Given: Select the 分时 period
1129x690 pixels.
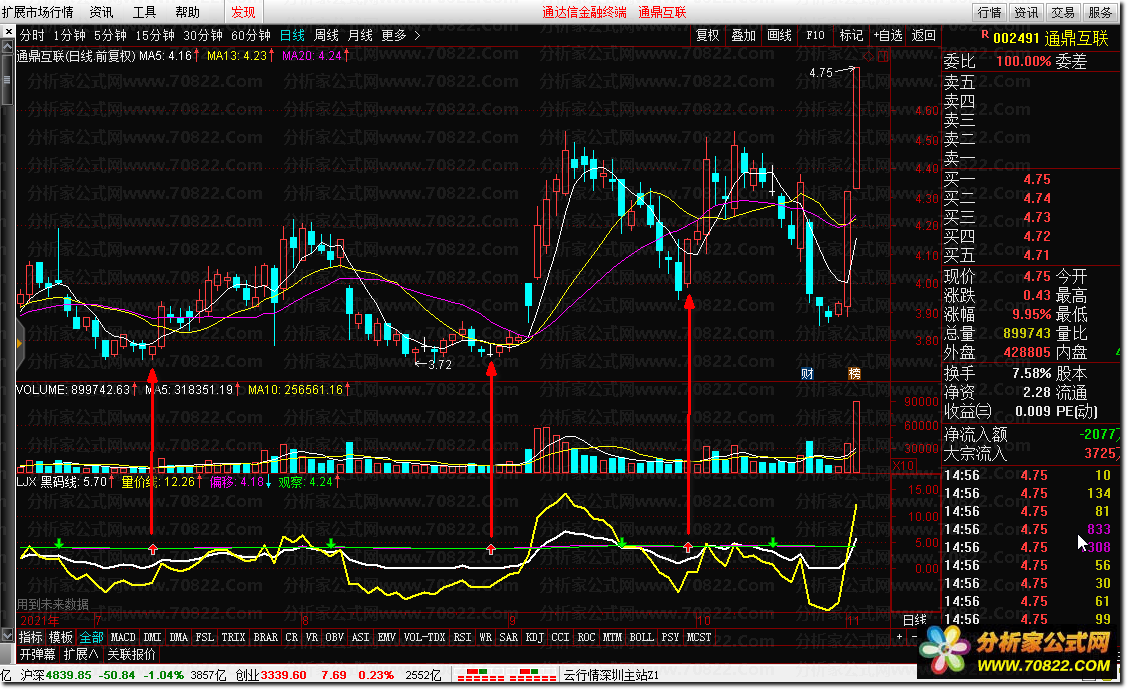Looking at the screenshot, I should pos(32,35).
